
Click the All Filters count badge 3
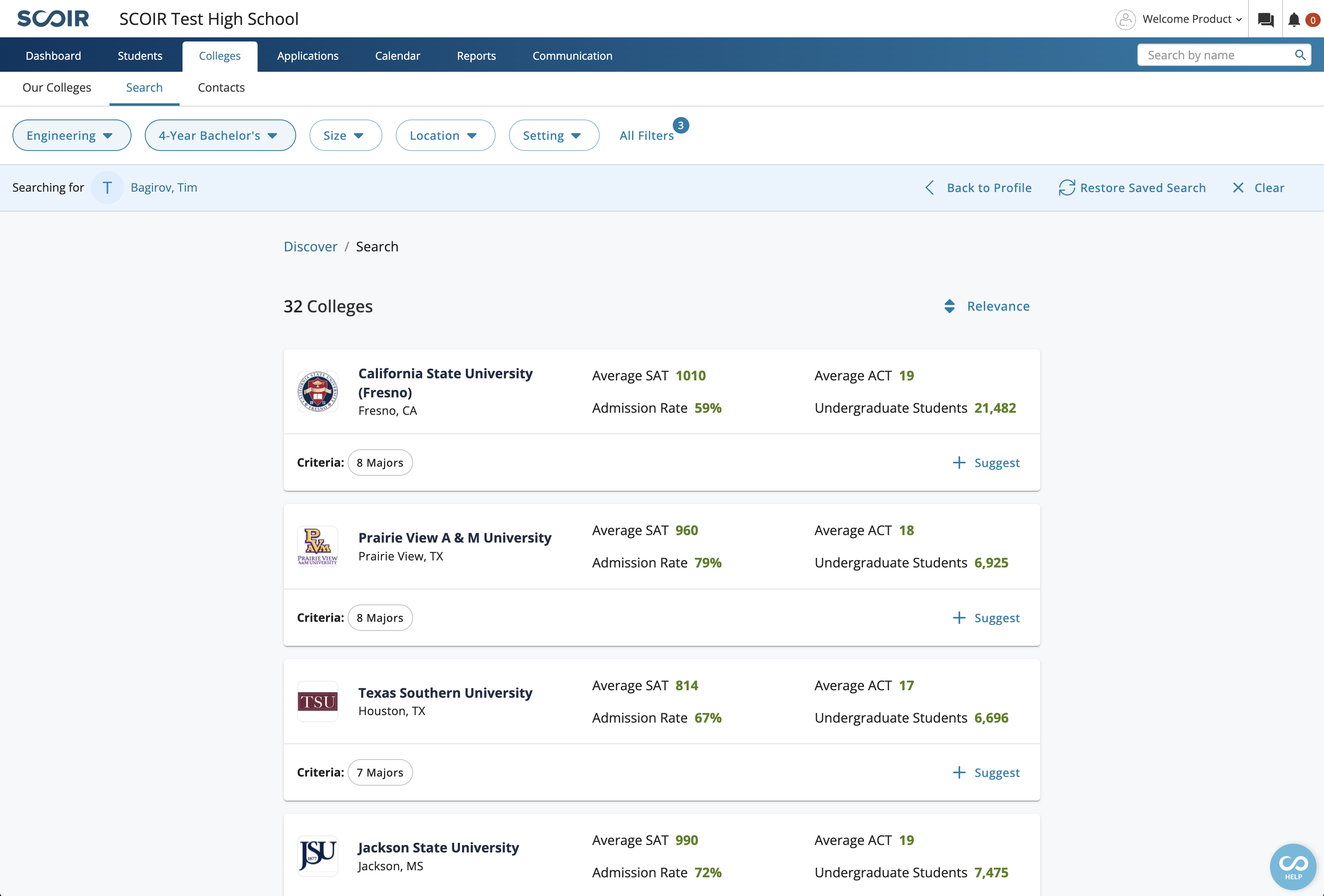point(680,125)
